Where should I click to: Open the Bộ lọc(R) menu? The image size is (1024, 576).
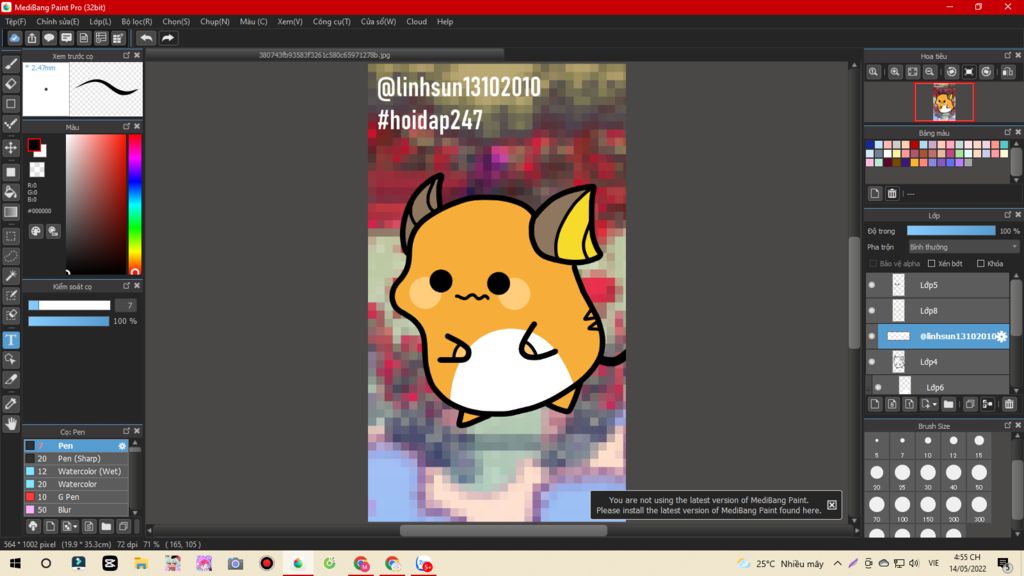[136, 22]
